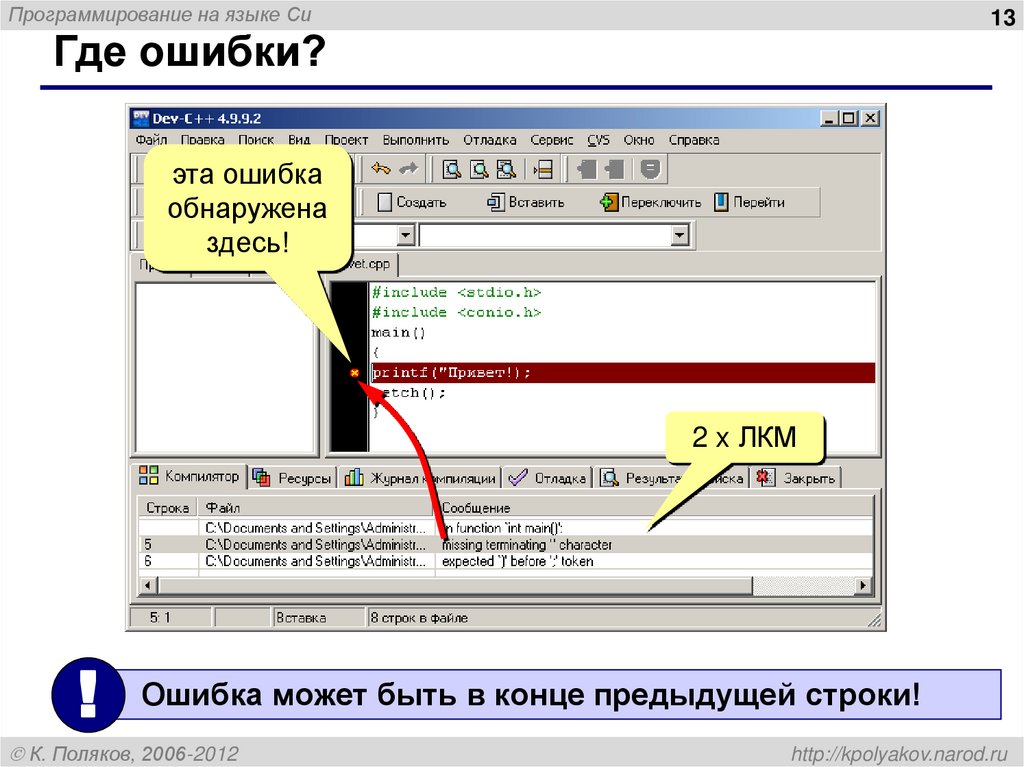The width and height of the screenshot is (1024, 767).
Task: Click the greyed project options icon
Action: (x=650, y=170)
